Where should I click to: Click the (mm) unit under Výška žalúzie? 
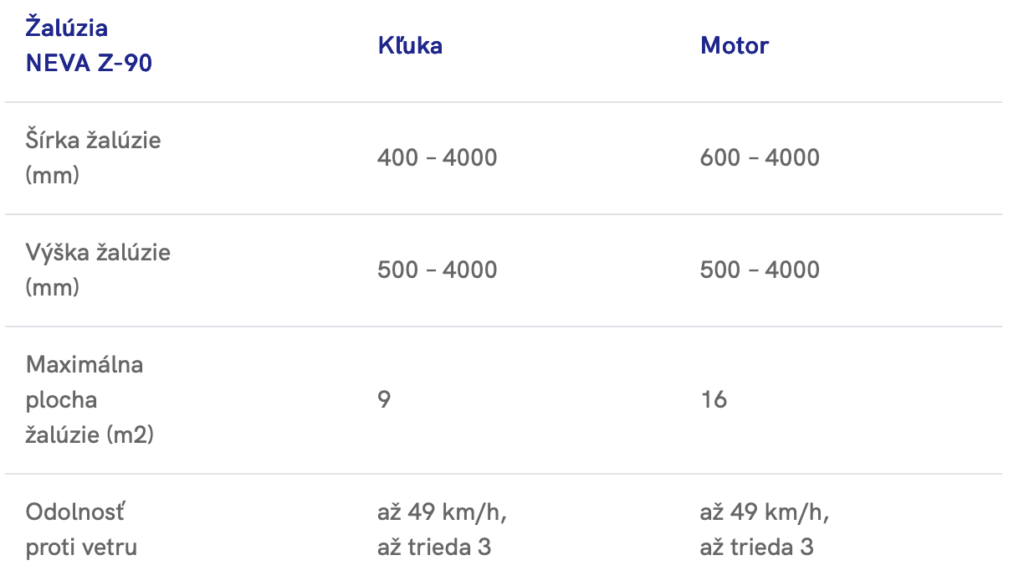52,288
